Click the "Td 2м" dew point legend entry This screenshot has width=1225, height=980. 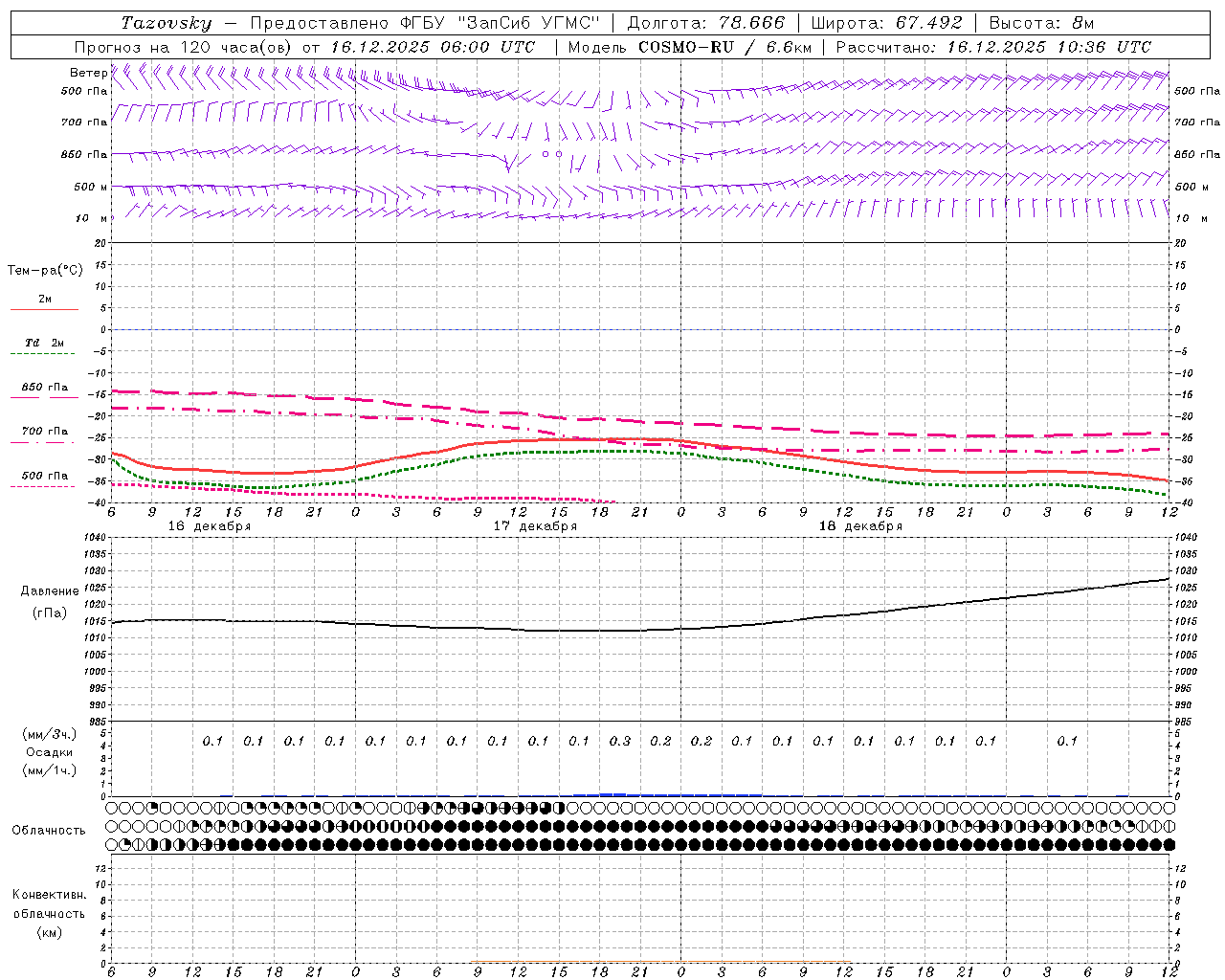[x=44, y=343]
